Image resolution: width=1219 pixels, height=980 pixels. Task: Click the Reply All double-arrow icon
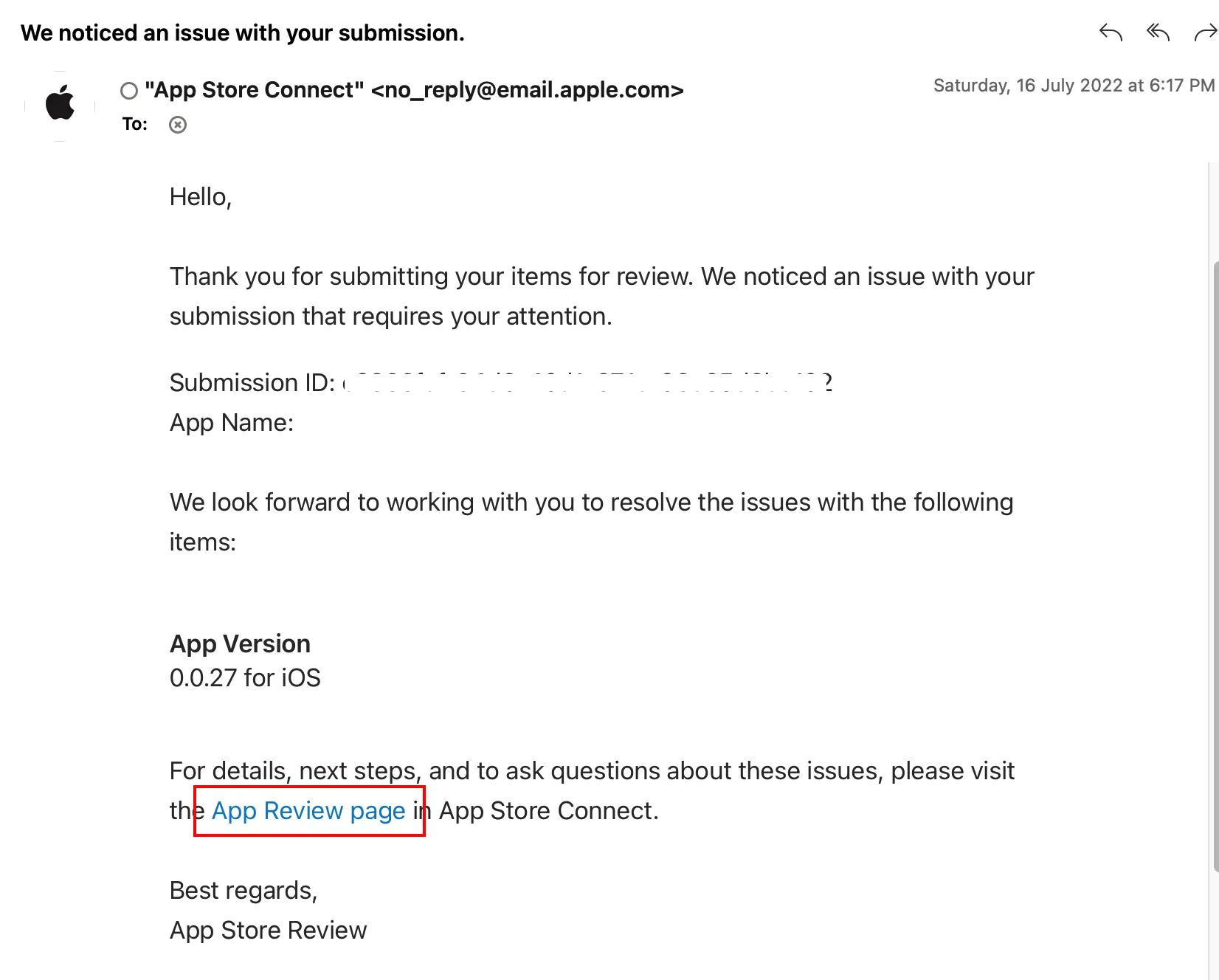tap(1158, 32)
